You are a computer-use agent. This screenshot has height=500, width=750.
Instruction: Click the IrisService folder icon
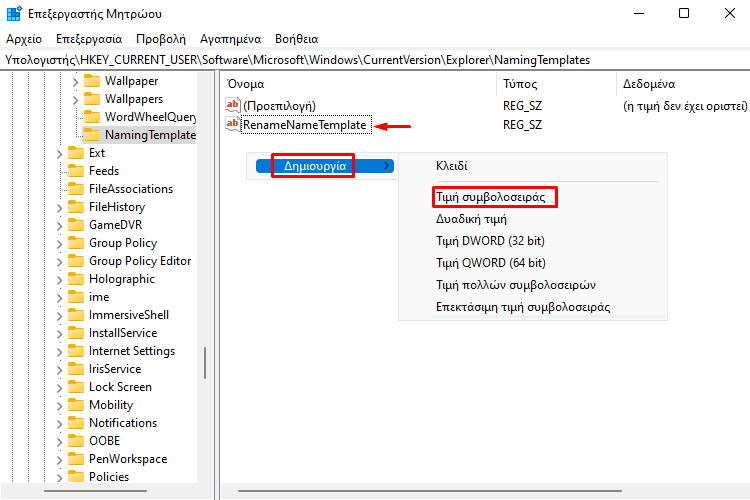click(76, 368)
